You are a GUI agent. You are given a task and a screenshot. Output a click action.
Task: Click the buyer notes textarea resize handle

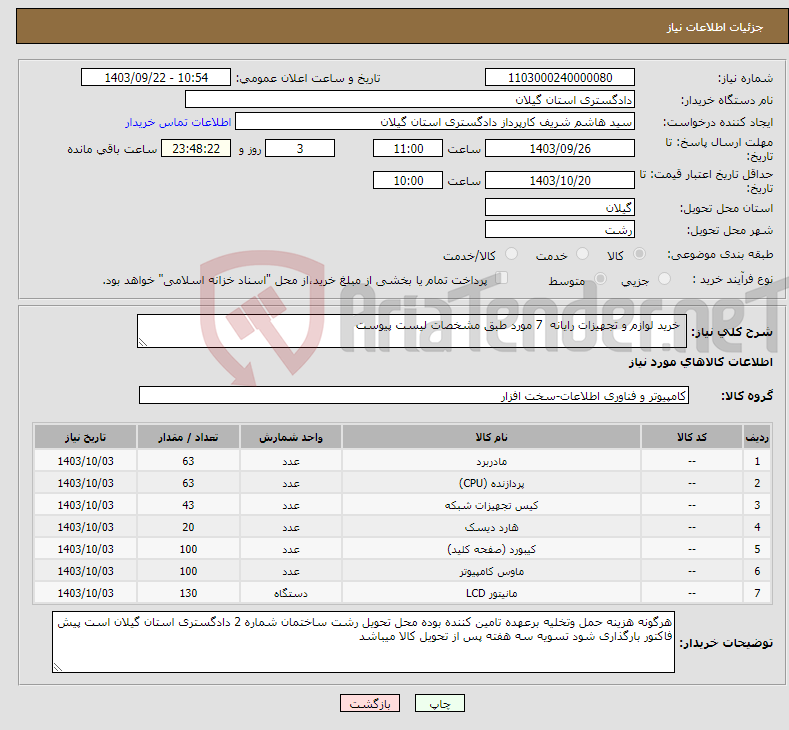click(58, 667)
